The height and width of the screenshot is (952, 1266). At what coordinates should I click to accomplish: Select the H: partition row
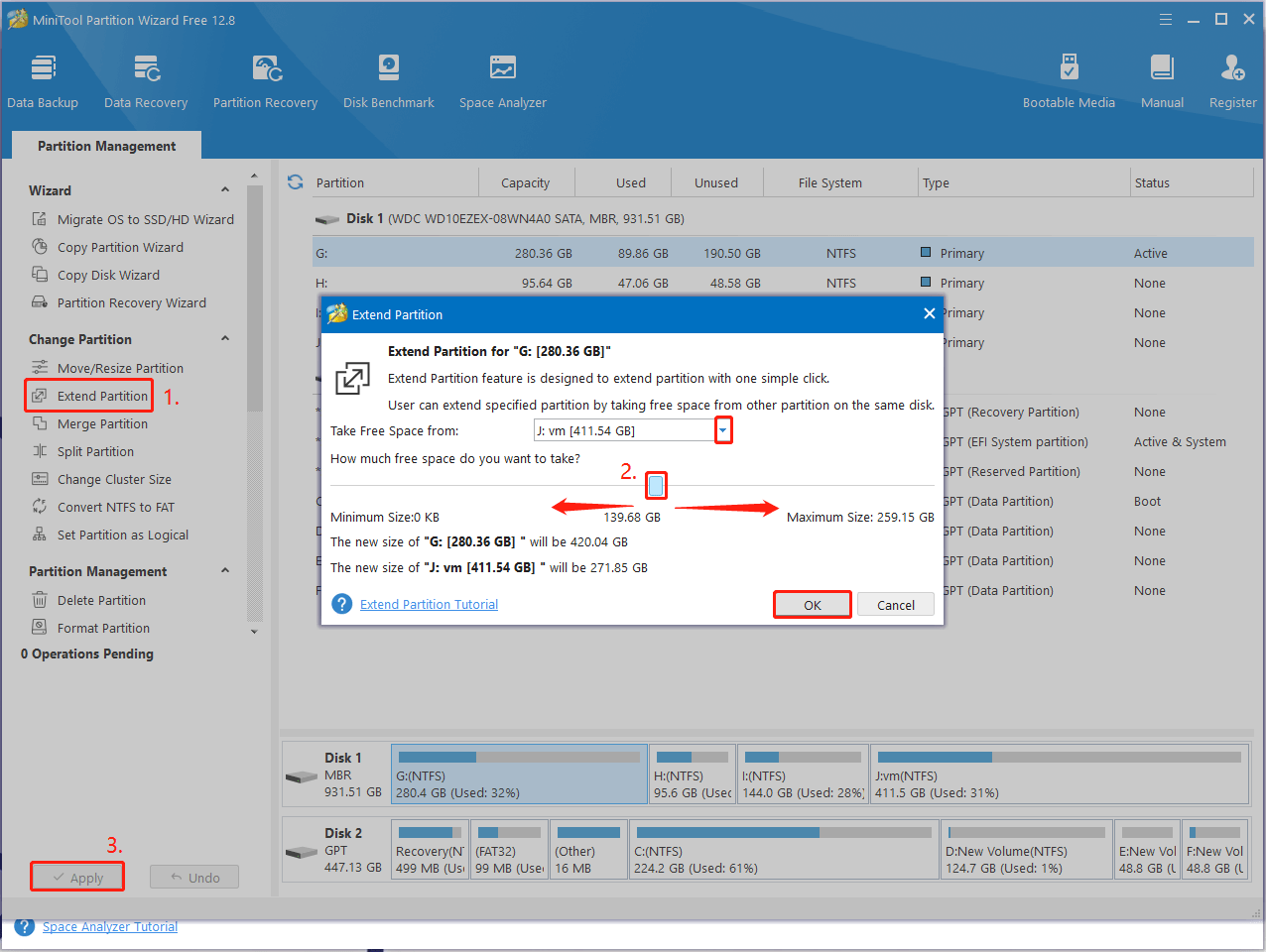click(783, 283)
